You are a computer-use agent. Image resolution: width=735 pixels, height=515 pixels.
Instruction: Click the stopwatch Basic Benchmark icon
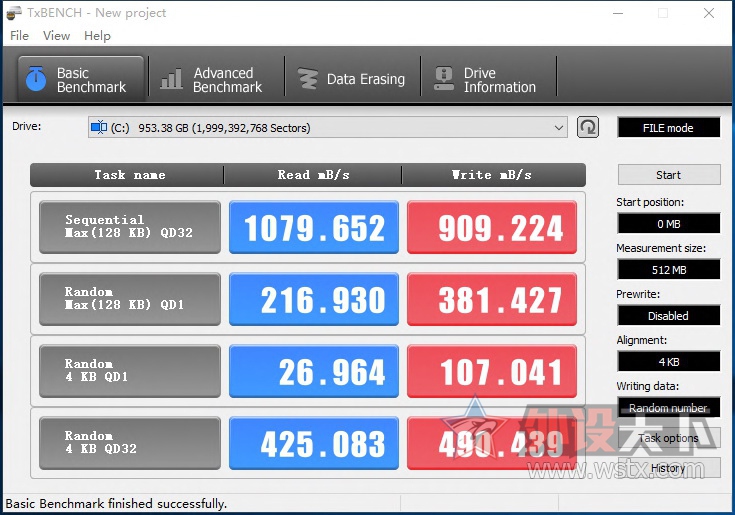pos(36,78)
